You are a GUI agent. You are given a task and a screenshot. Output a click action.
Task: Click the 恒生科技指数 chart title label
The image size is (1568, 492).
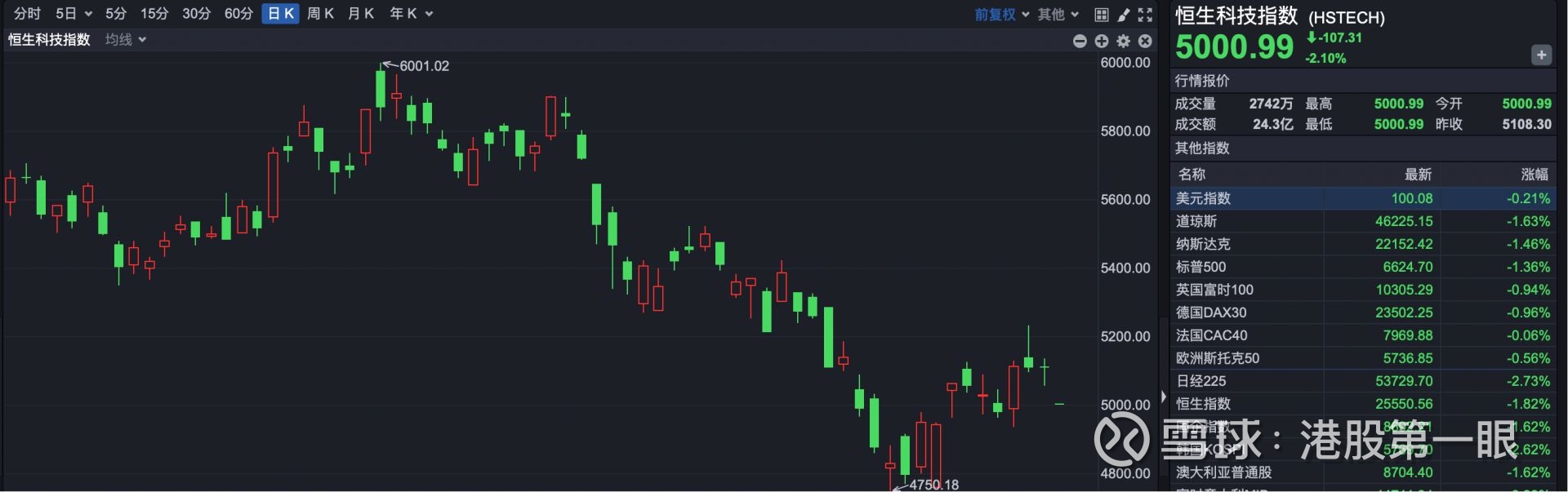(49, 39)
